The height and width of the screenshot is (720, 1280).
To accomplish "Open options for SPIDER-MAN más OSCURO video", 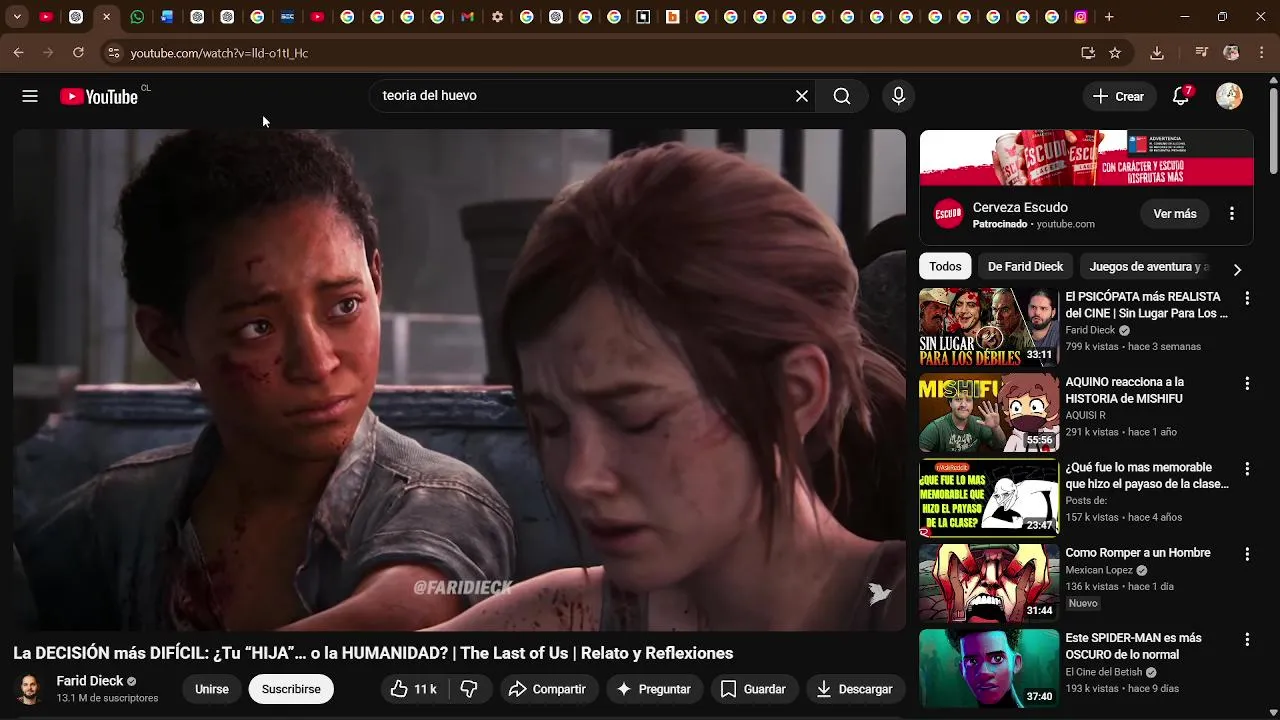I will [x=1247, y=639].
